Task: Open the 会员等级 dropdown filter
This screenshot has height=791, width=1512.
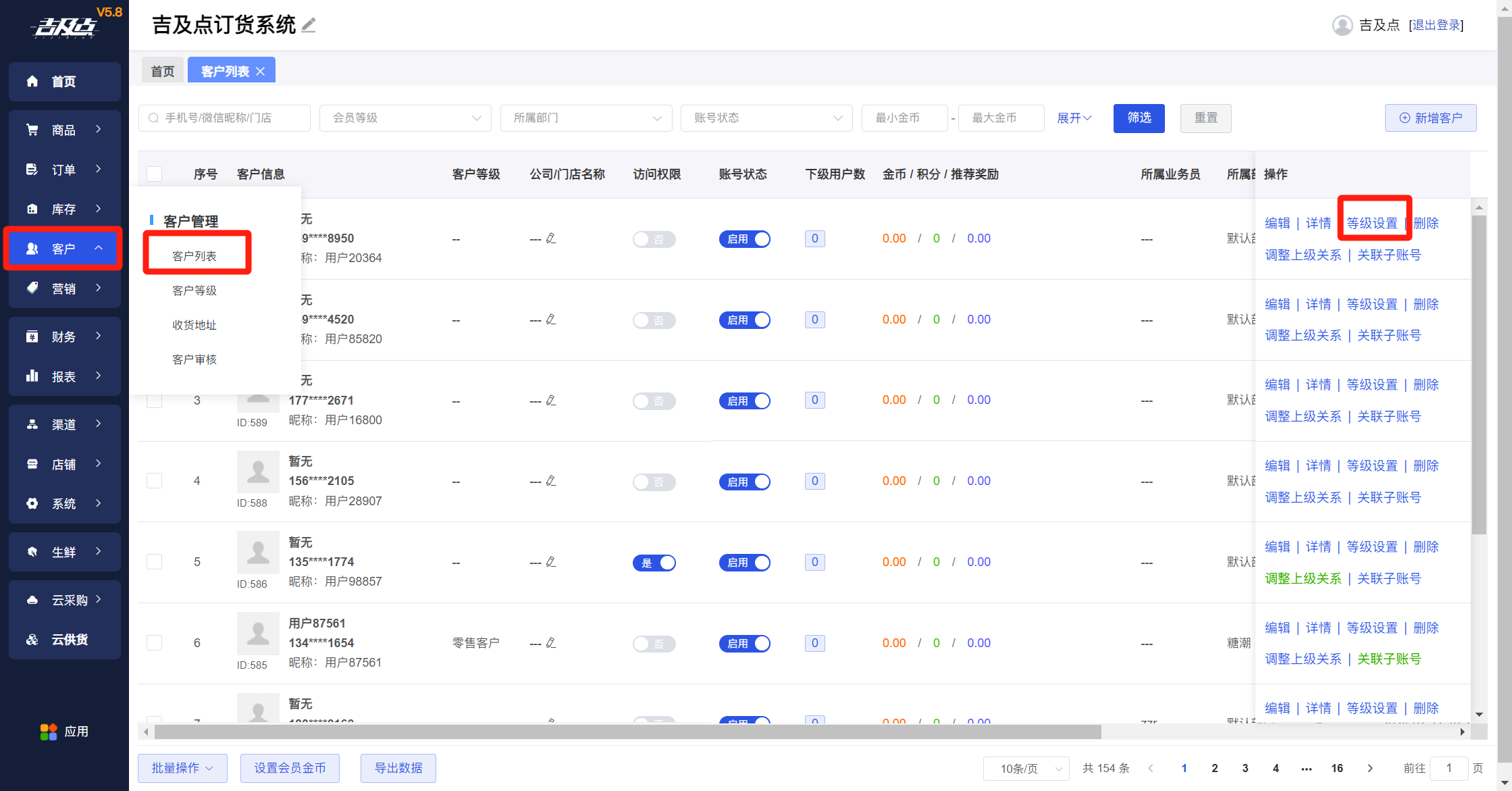Action: [405, 118]
